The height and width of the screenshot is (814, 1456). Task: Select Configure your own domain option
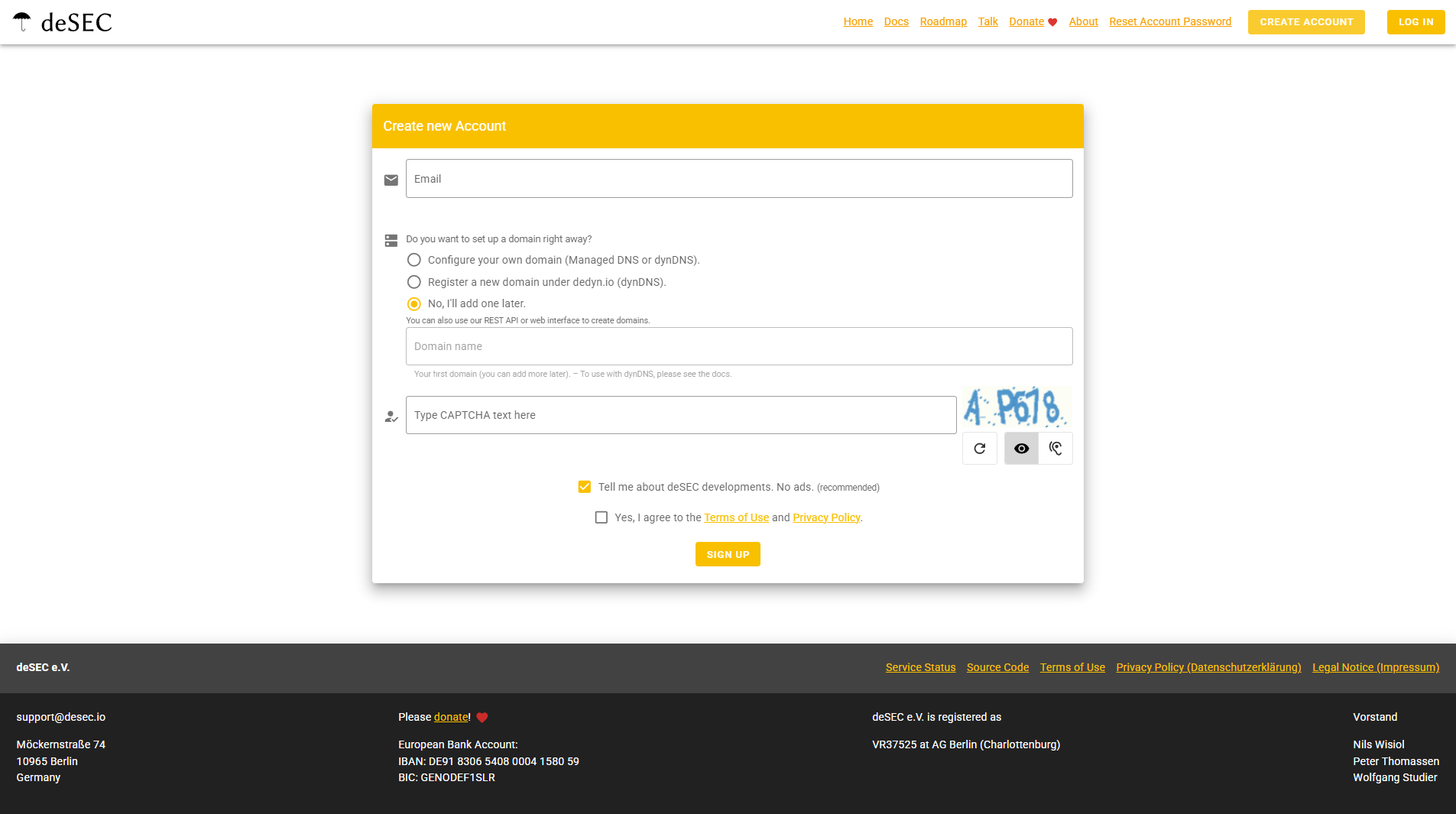414,260
